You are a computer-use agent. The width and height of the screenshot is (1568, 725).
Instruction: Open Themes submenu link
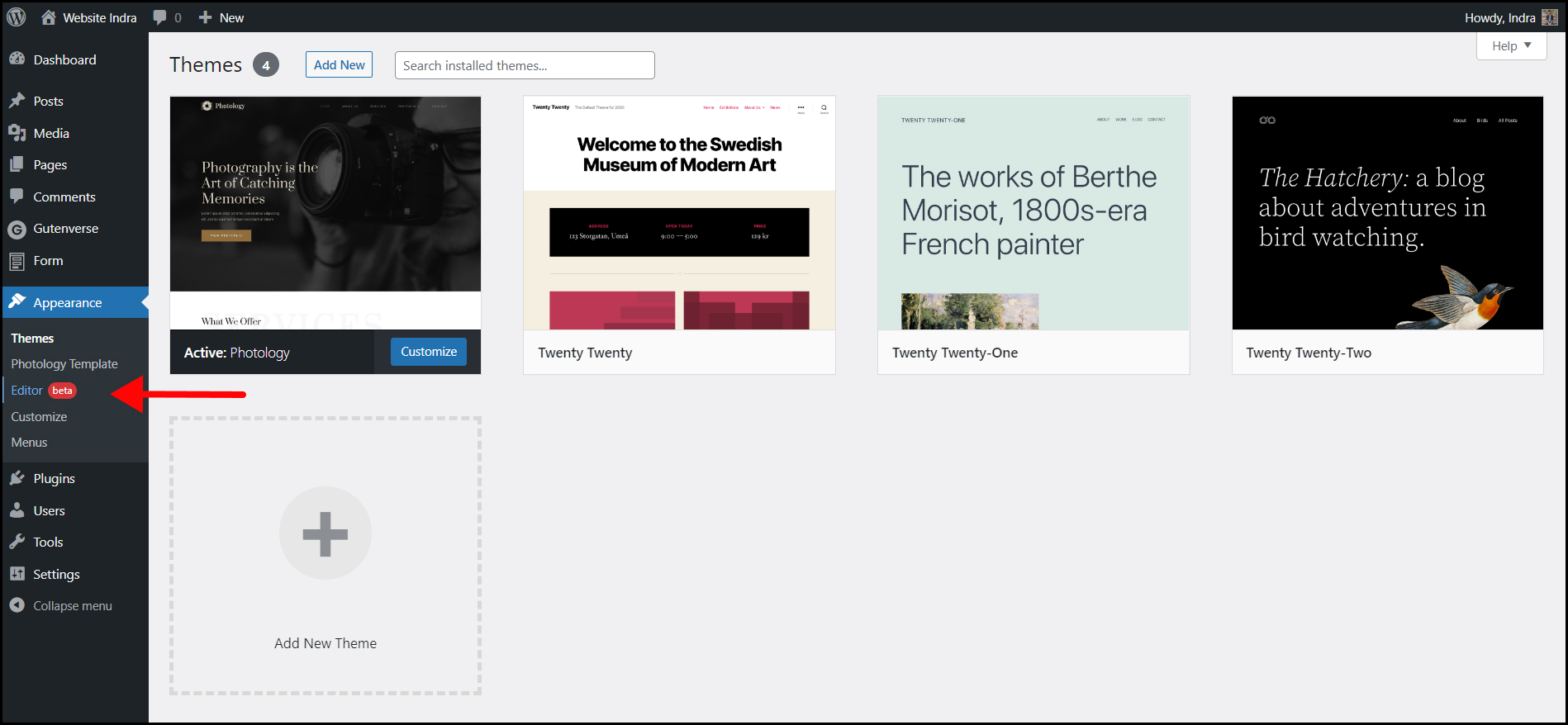pyautogui.click(x=32, y=339)
